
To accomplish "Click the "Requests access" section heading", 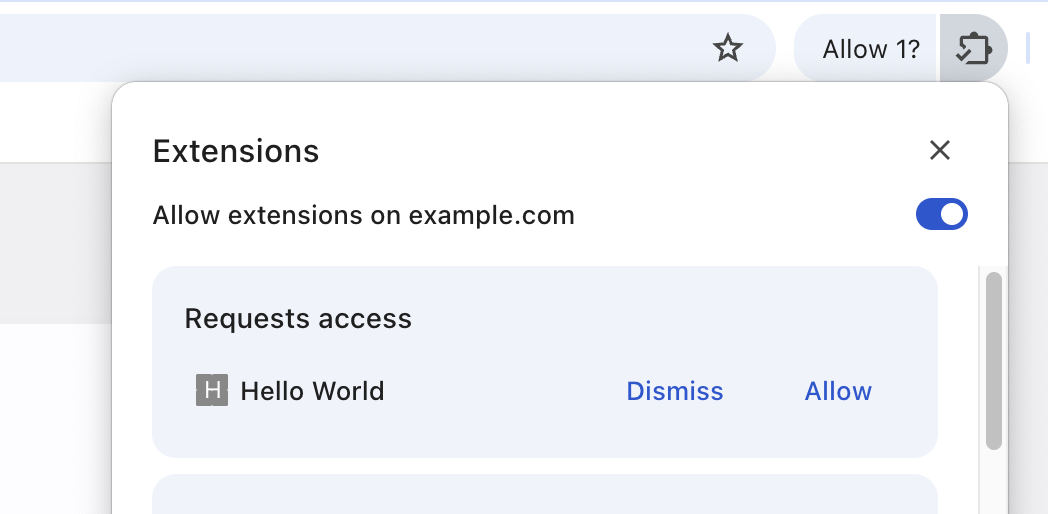I will (x=298, y=319).
